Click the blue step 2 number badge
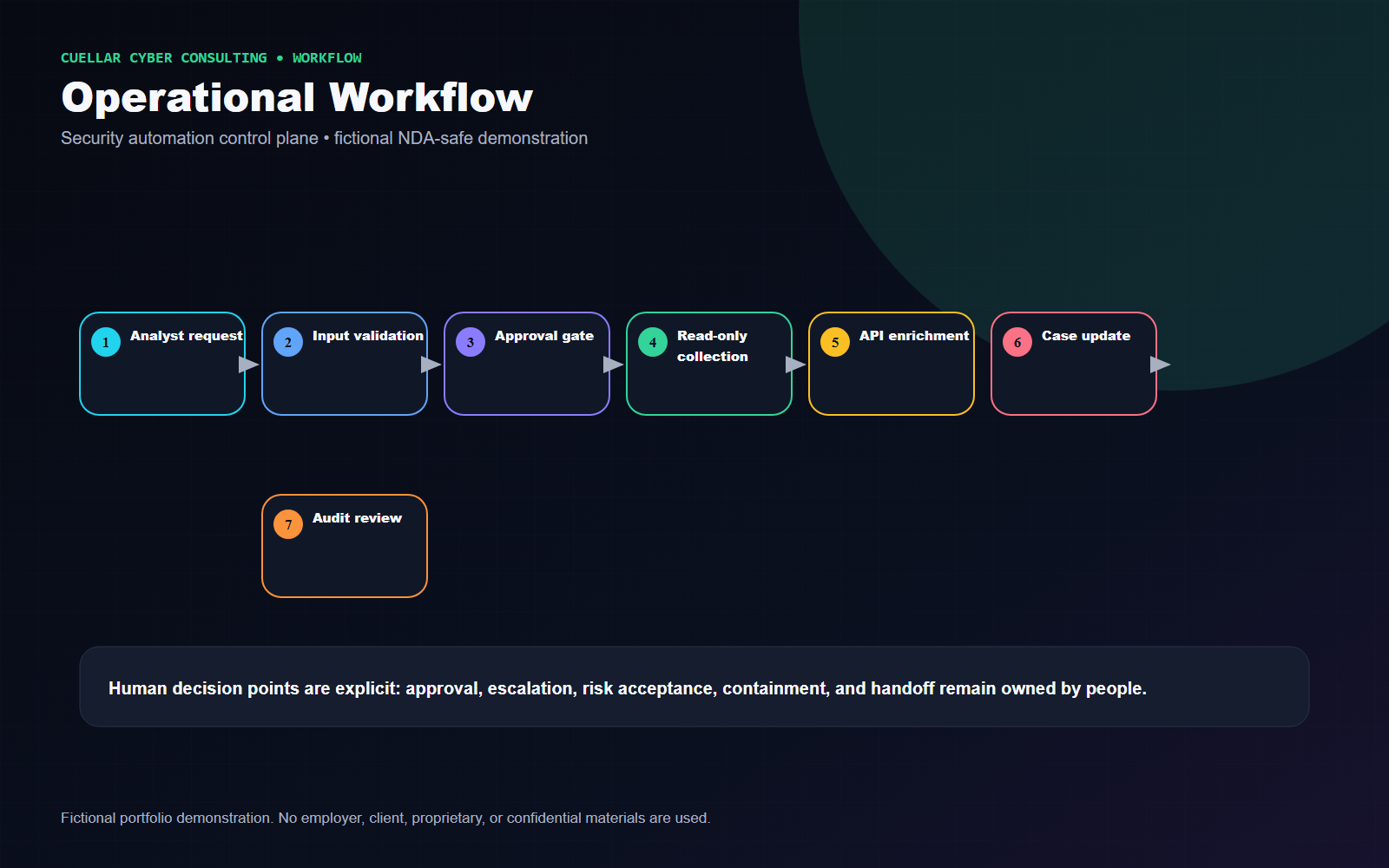1389x868 pixels. [288, 342]
